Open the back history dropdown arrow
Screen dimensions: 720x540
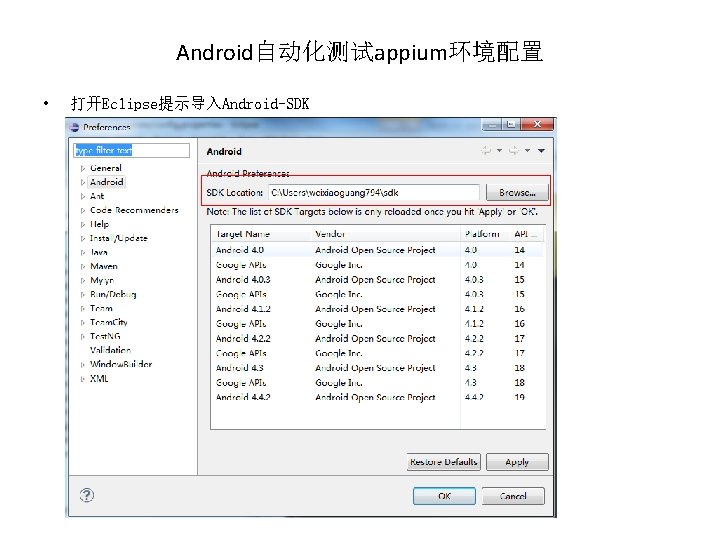pos(500,151)
